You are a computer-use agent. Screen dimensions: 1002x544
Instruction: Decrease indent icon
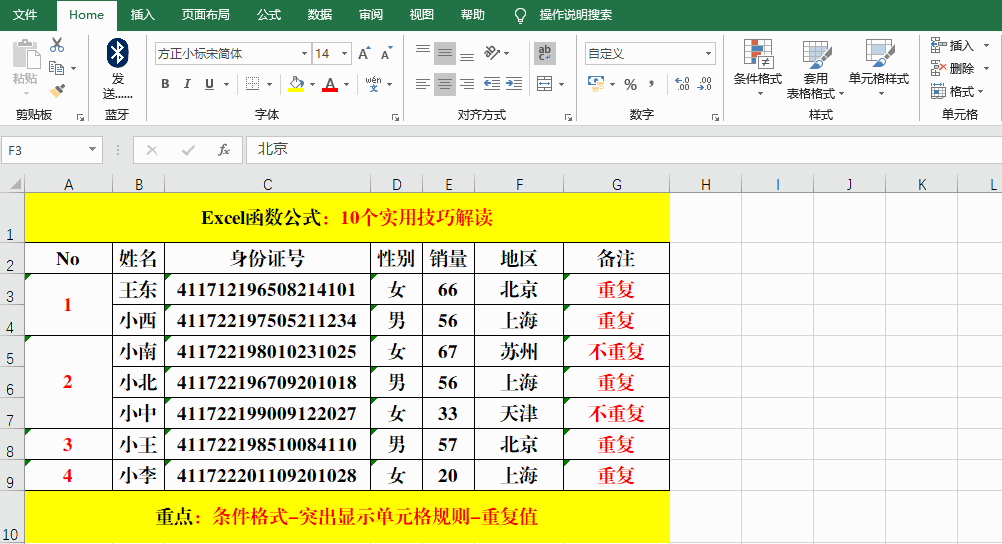point(491,84)
